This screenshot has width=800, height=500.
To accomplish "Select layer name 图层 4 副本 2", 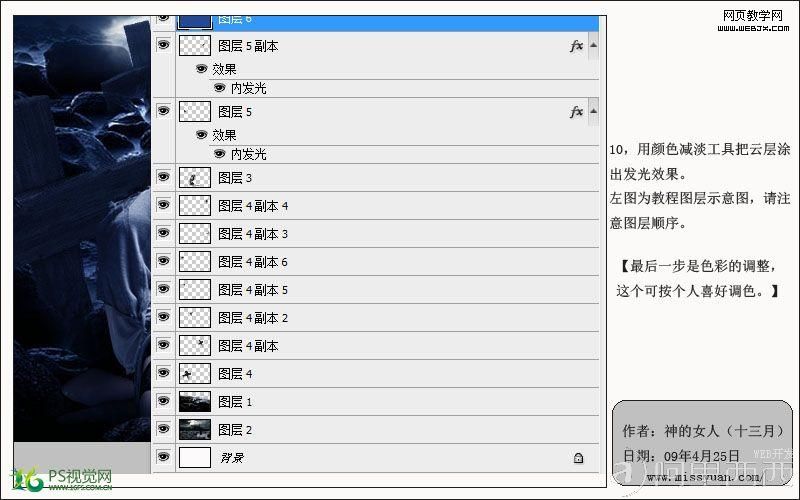I will (253, 318).
